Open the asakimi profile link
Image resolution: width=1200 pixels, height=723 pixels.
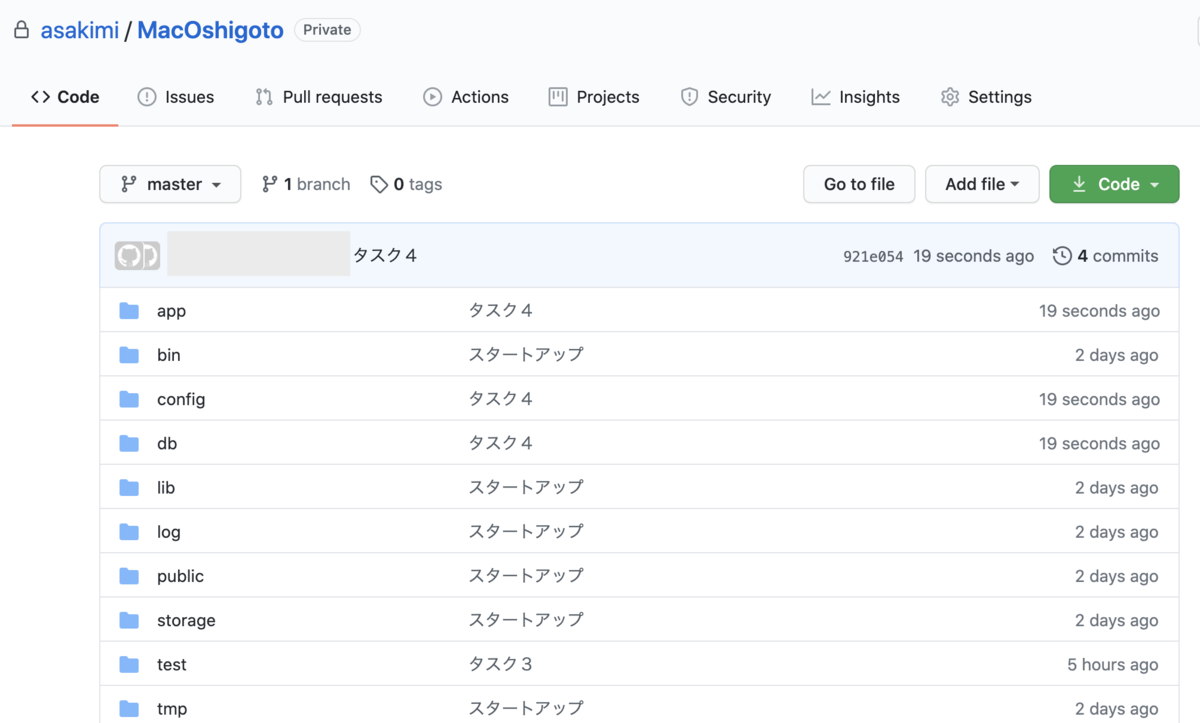pyautogui.click(x=79, y=30)
